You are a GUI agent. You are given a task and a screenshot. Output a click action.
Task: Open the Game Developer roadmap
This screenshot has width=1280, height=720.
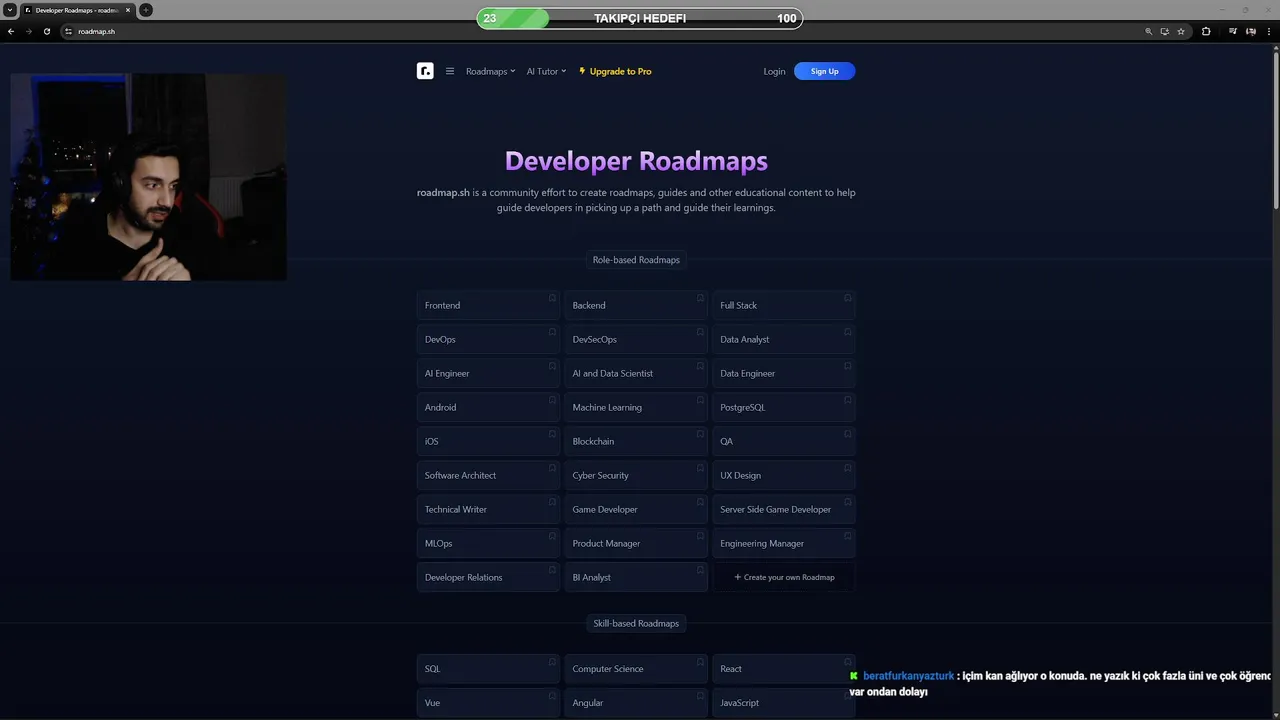tap(636, 509)
